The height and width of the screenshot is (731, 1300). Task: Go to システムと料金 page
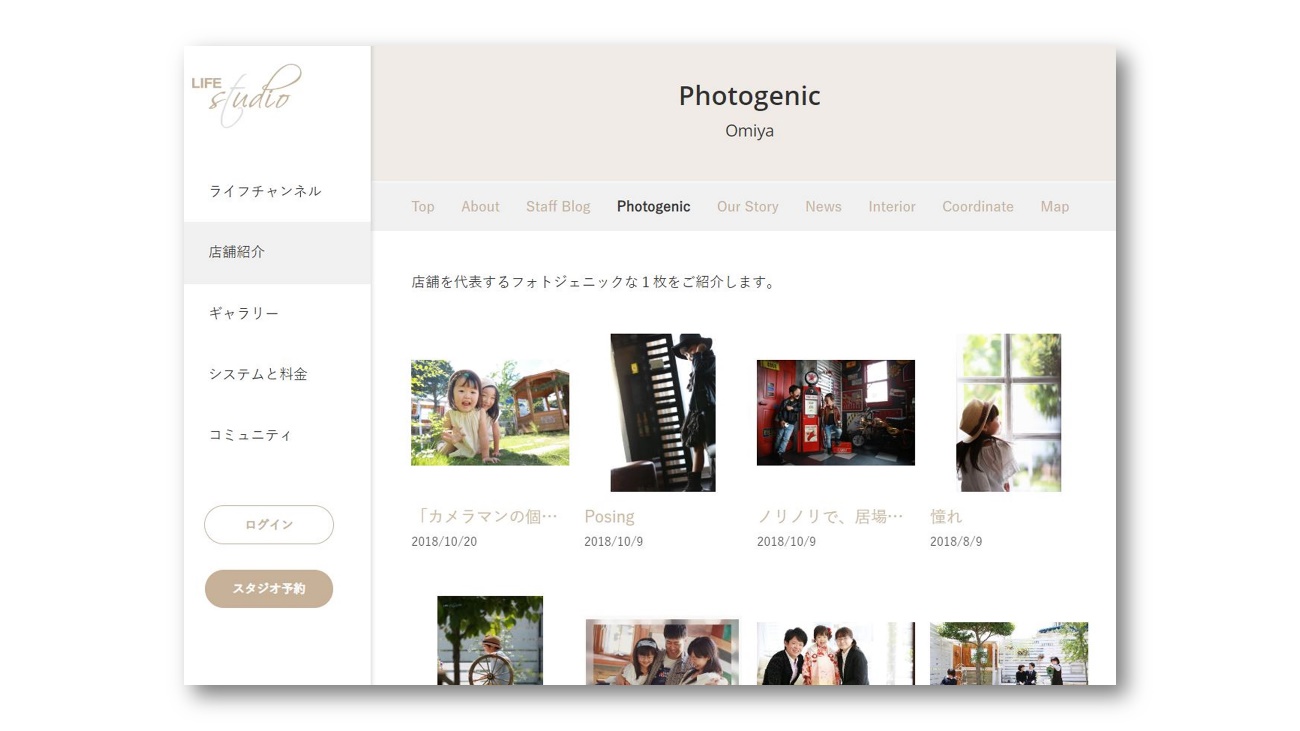(258, 374)
